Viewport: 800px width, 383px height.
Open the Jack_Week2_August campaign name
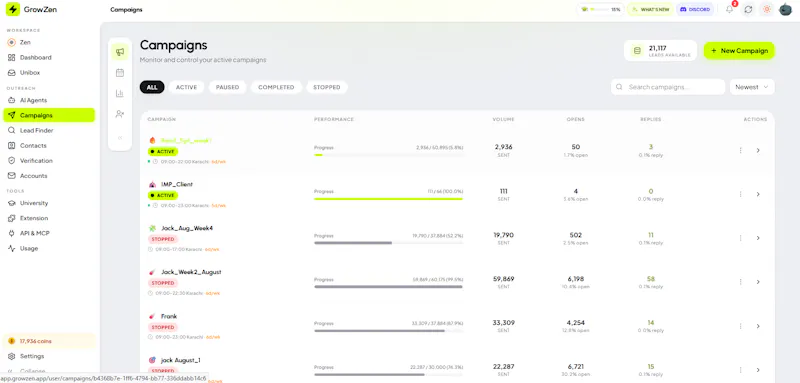(x=191, y=272)
